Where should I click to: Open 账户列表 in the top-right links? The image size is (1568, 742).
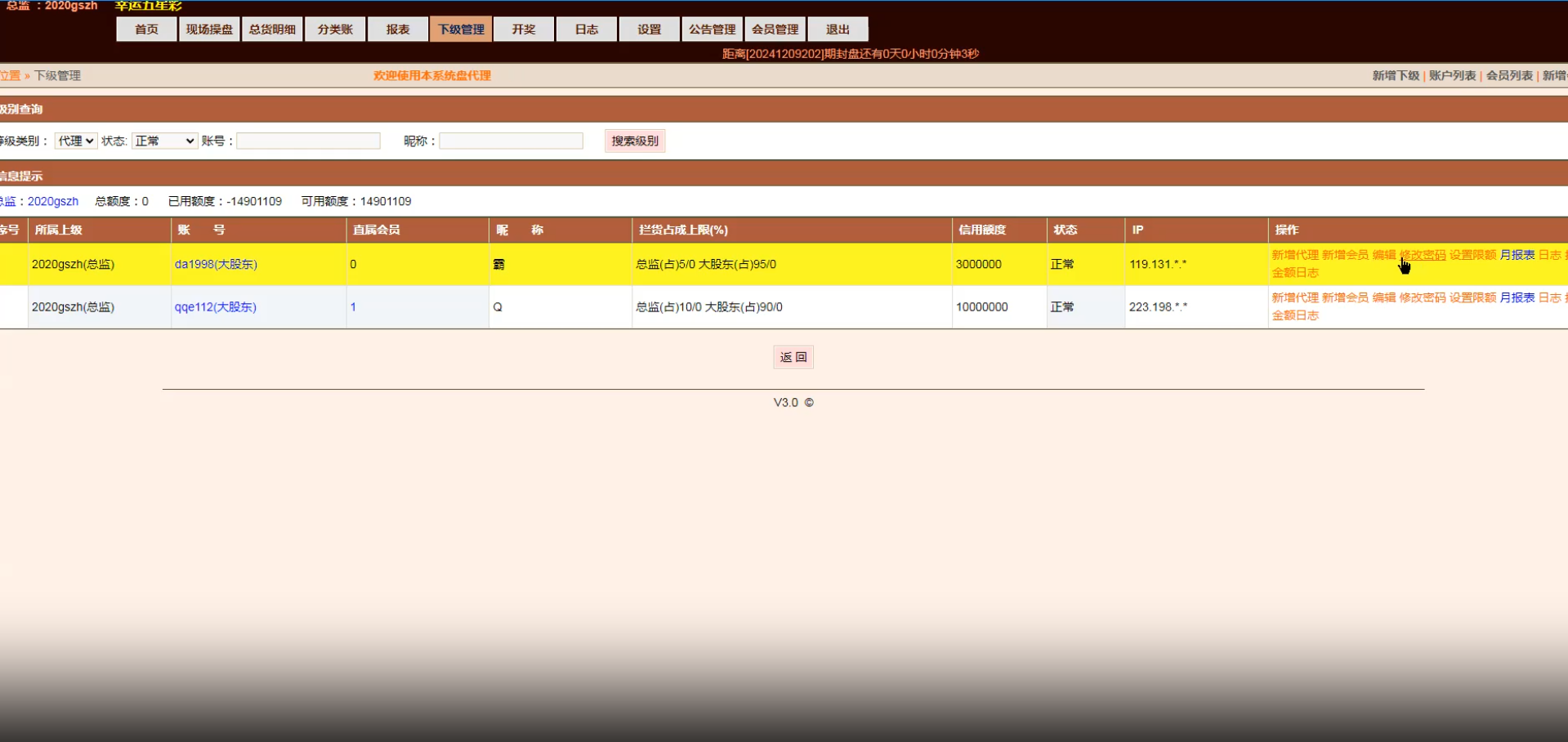(x=1452, y=75)
